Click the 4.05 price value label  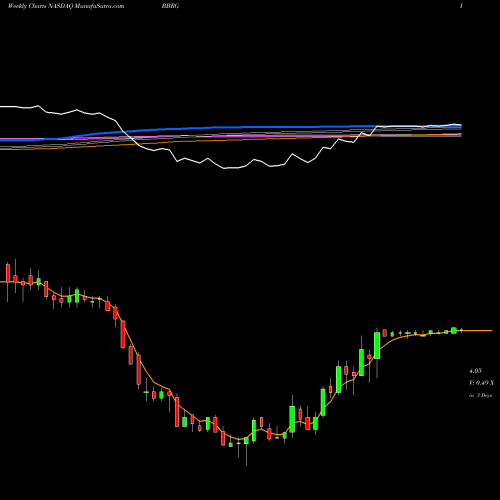click(x=475, y=371)
